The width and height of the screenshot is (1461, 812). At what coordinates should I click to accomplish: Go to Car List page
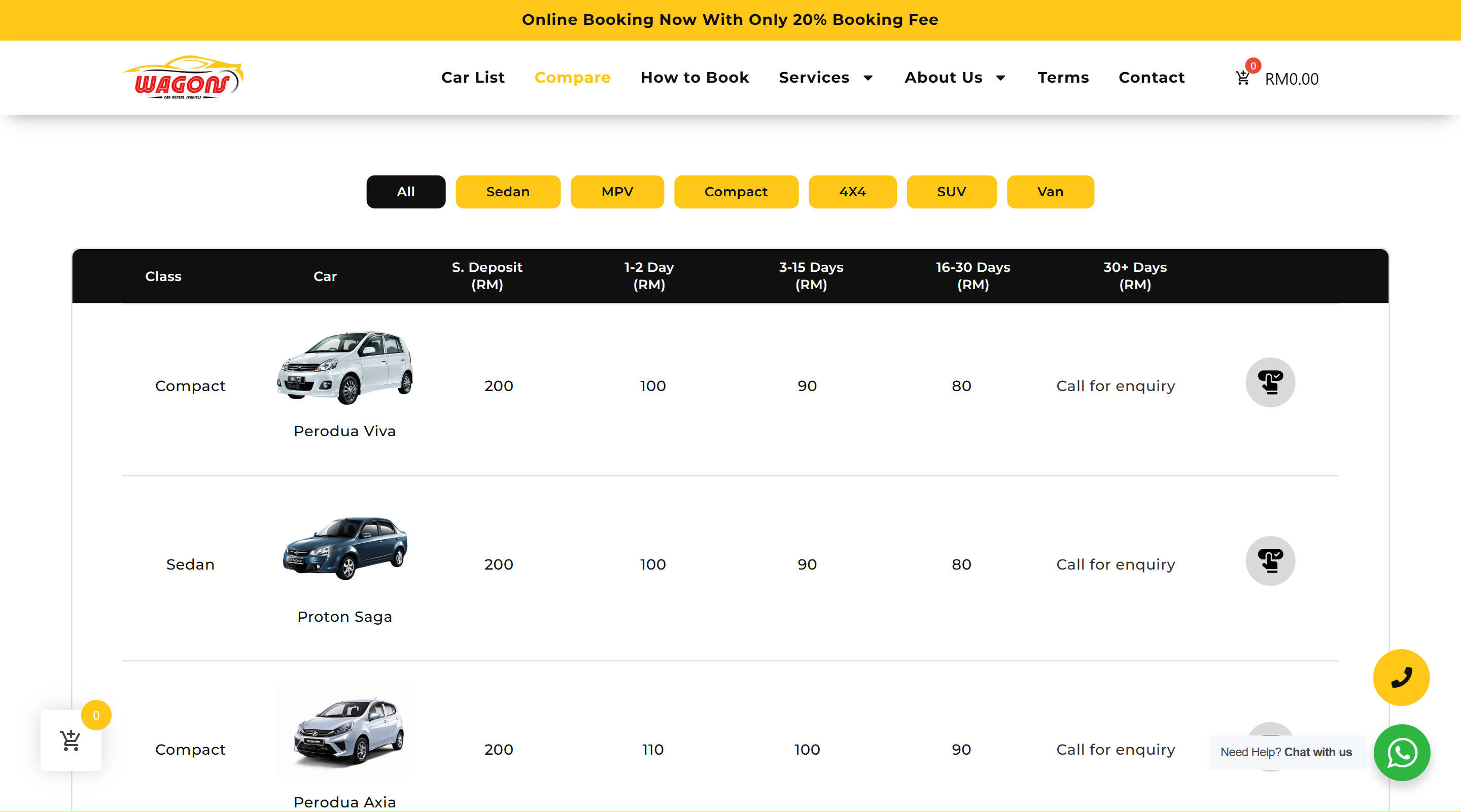(x=472, y=78)
